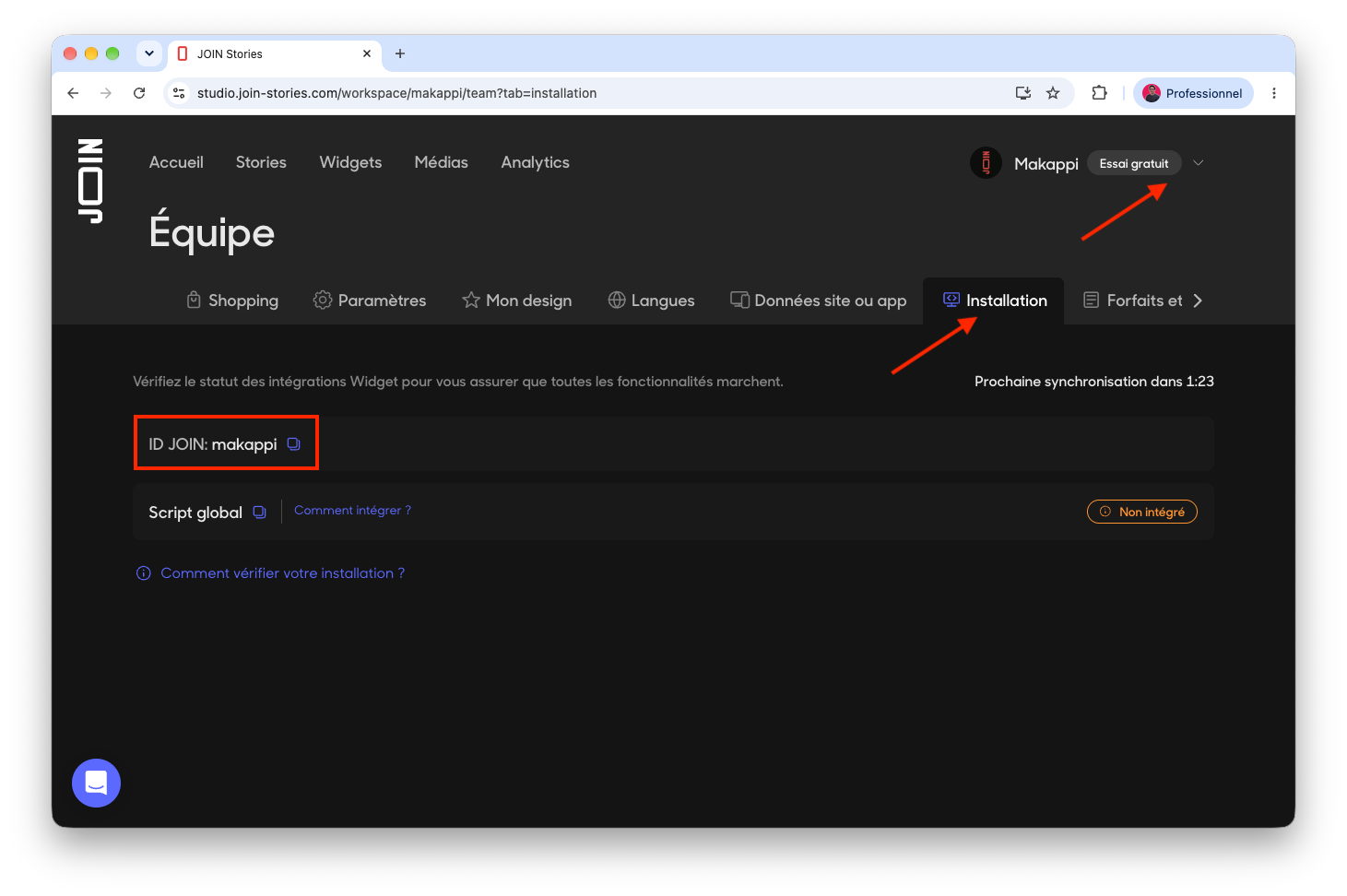This screenshot has width=1347, height=896.
Task: Click the Prochaine synchronisation countdown text
Action: click(1094, 382)
